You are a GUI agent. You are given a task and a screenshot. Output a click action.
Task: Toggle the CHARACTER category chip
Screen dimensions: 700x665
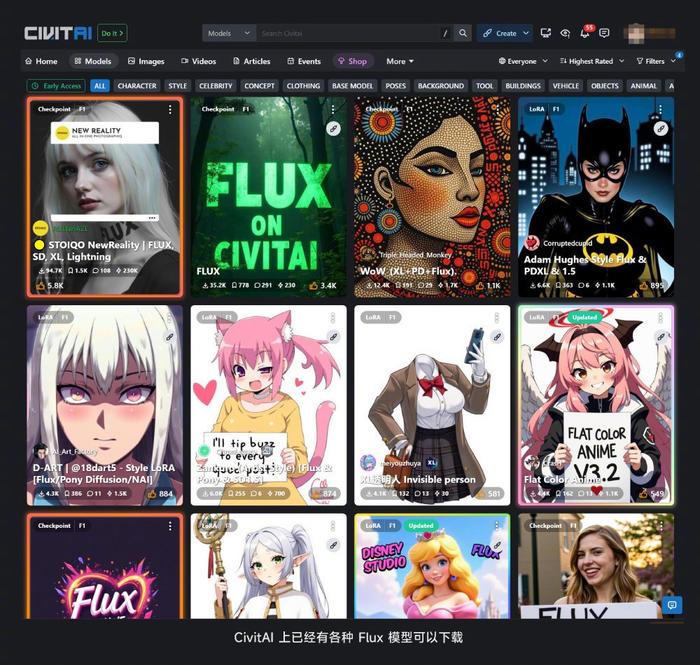click(137, 86)
